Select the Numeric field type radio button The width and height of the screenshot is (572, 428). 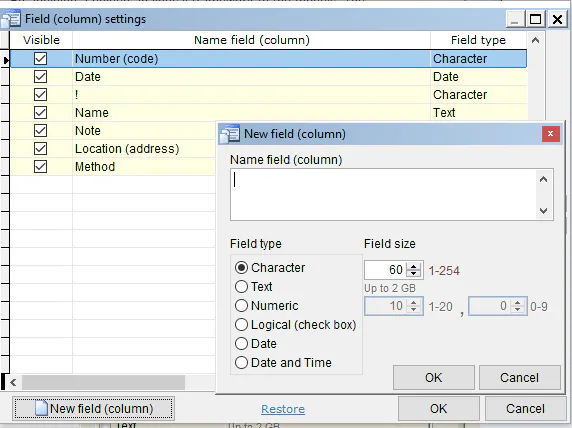point(241,305)
